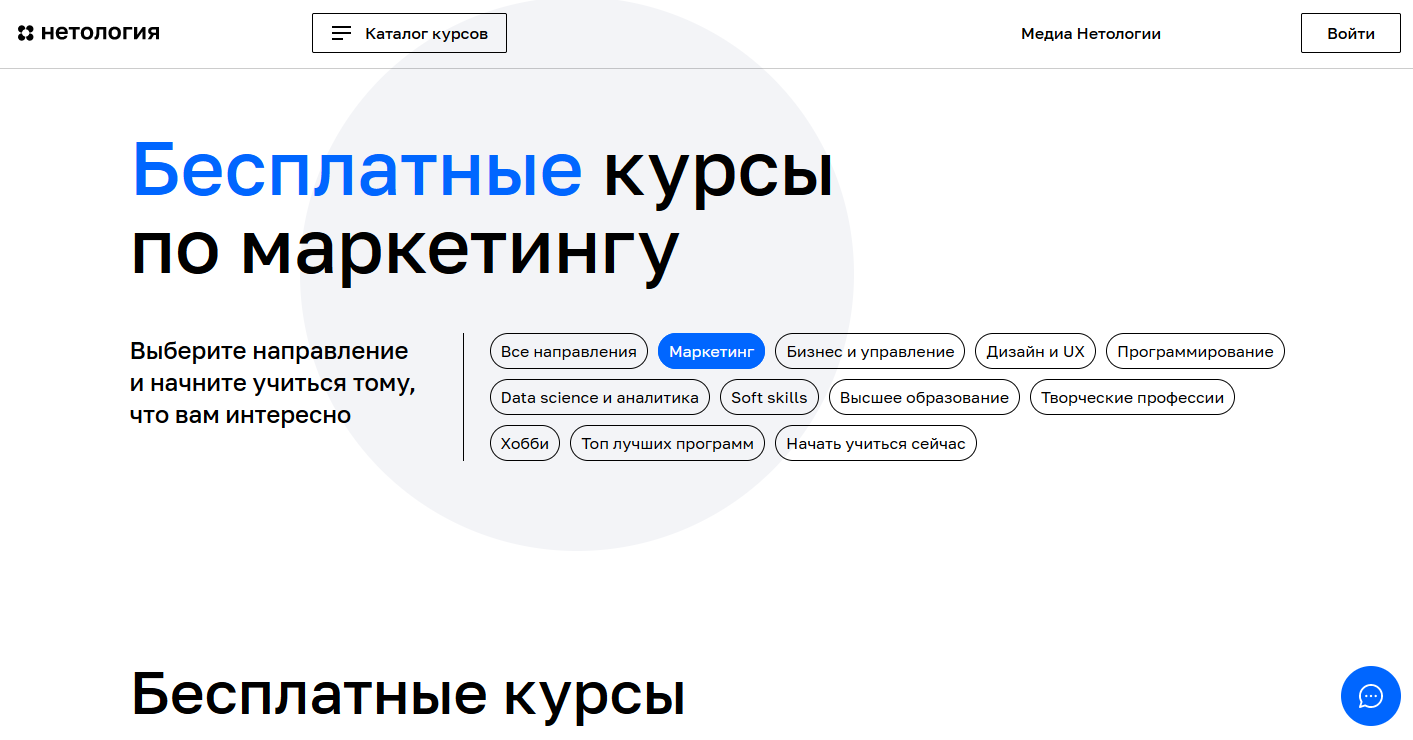The width and height of the screenshot is (1413, 740).
Task: Select the Soft skills filter
Action: 768,397
